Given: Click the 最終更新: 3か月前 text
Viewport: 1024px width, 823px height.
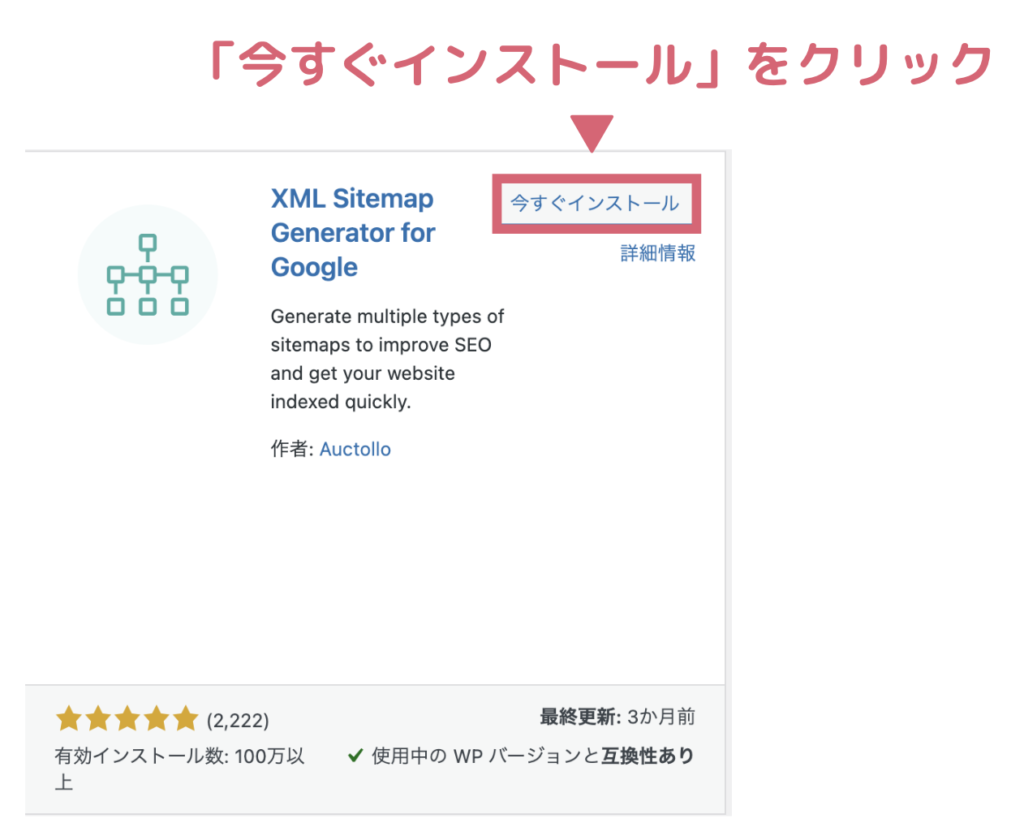Looking at the screenshot, I should pyautogui.click(x=617, y=717).
